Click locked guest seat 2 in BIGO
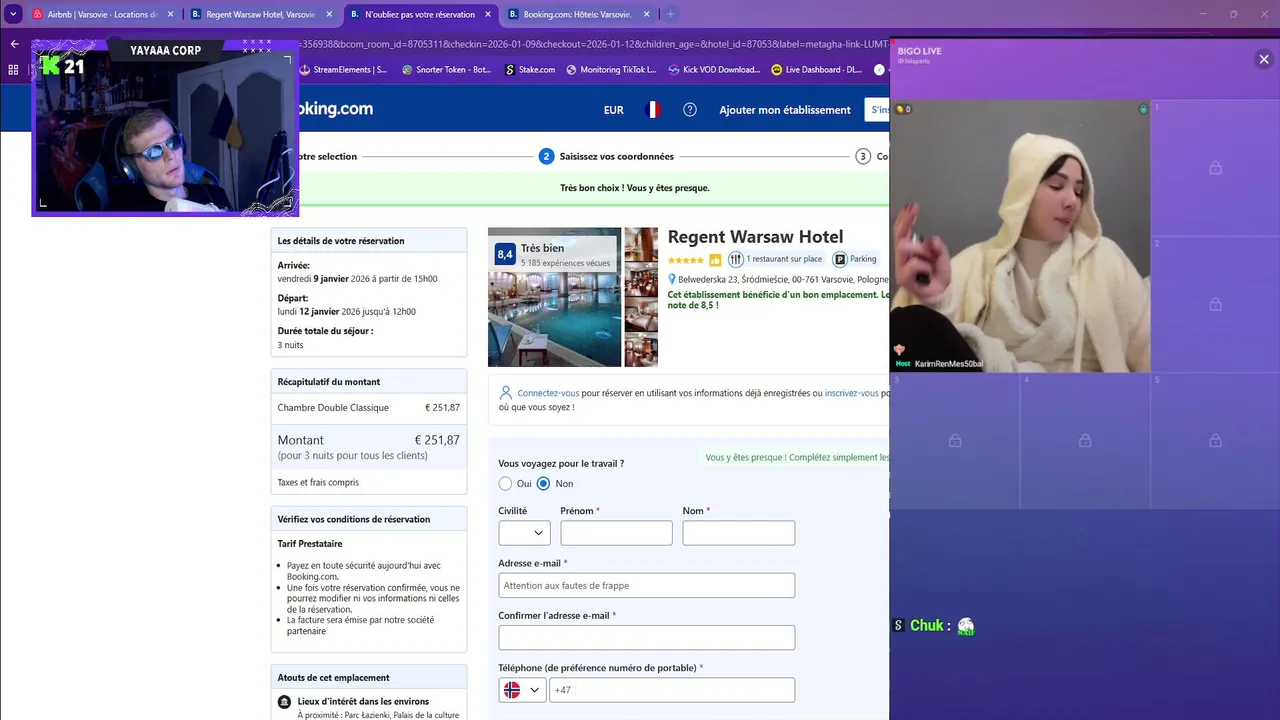 pos(1215,304)
